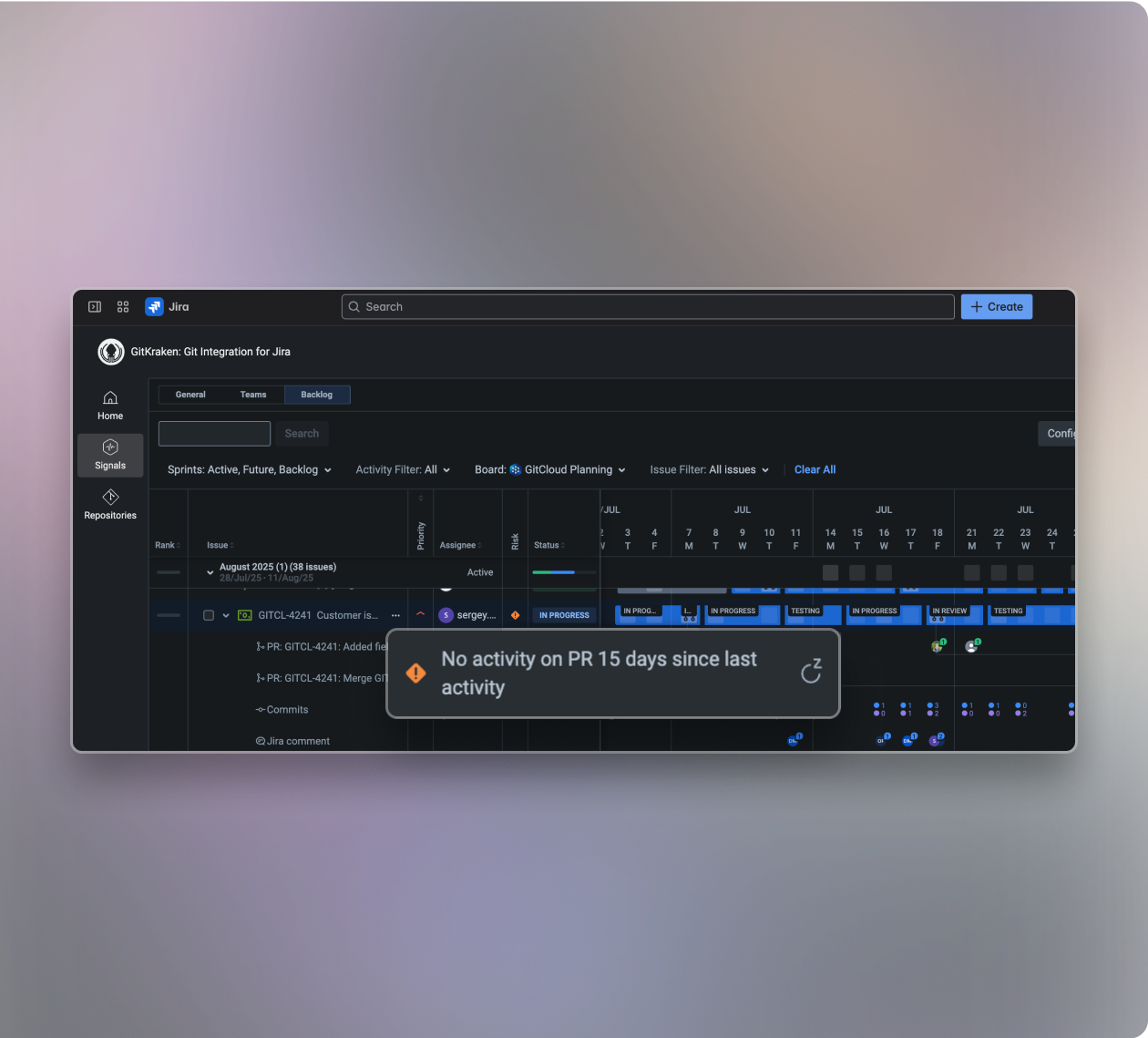Open the three-dot menu for GITCL-4241
The image size is (1148, 1038).
click(395, 615)
